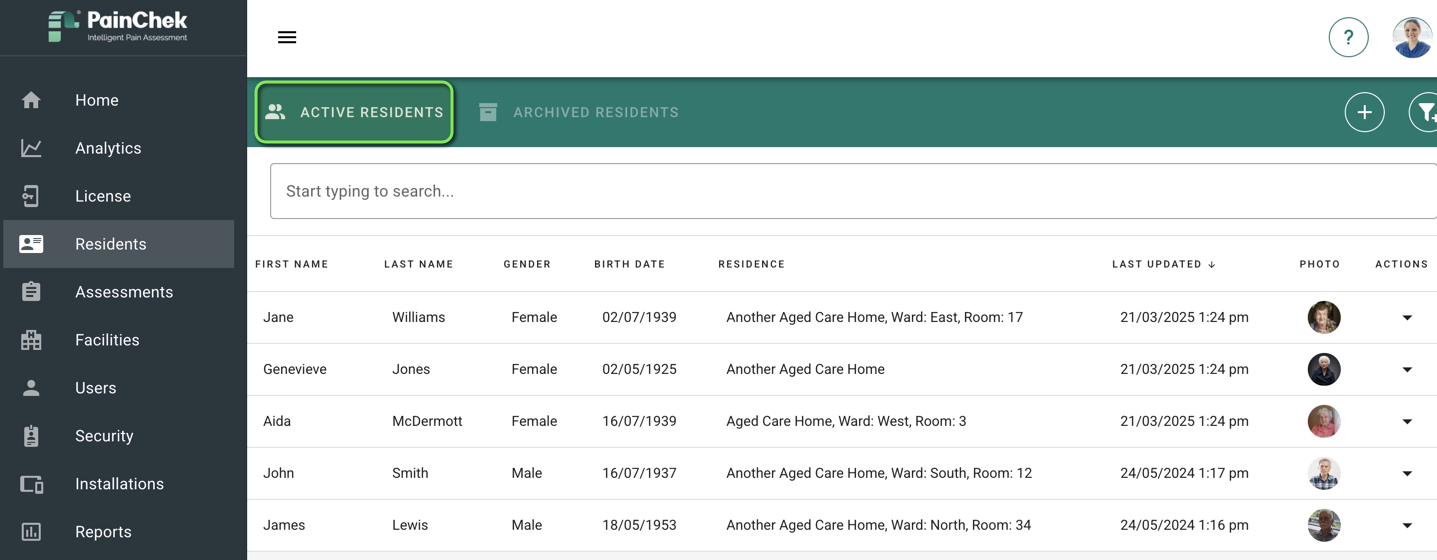Sort by Last Name column header
The width and height of the screenshot is (1437, 560).
click(419, 264)
